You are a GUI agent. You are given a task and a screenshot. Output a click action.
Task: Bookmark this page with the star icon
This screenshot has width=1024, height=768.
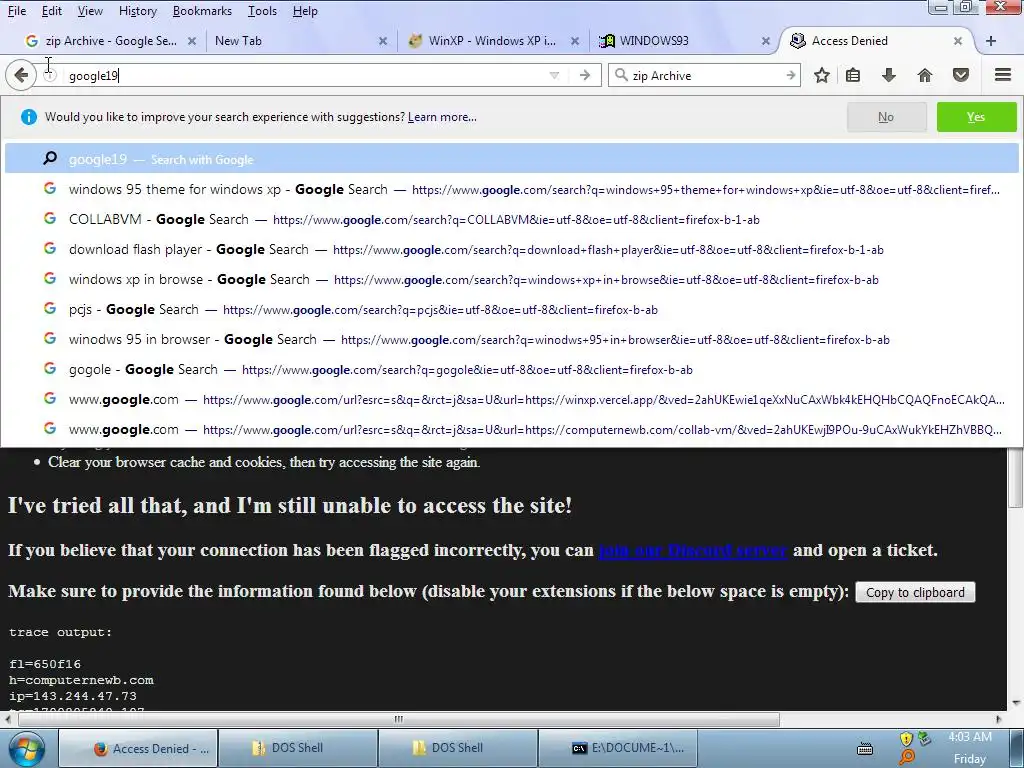(x=822, y=76)
